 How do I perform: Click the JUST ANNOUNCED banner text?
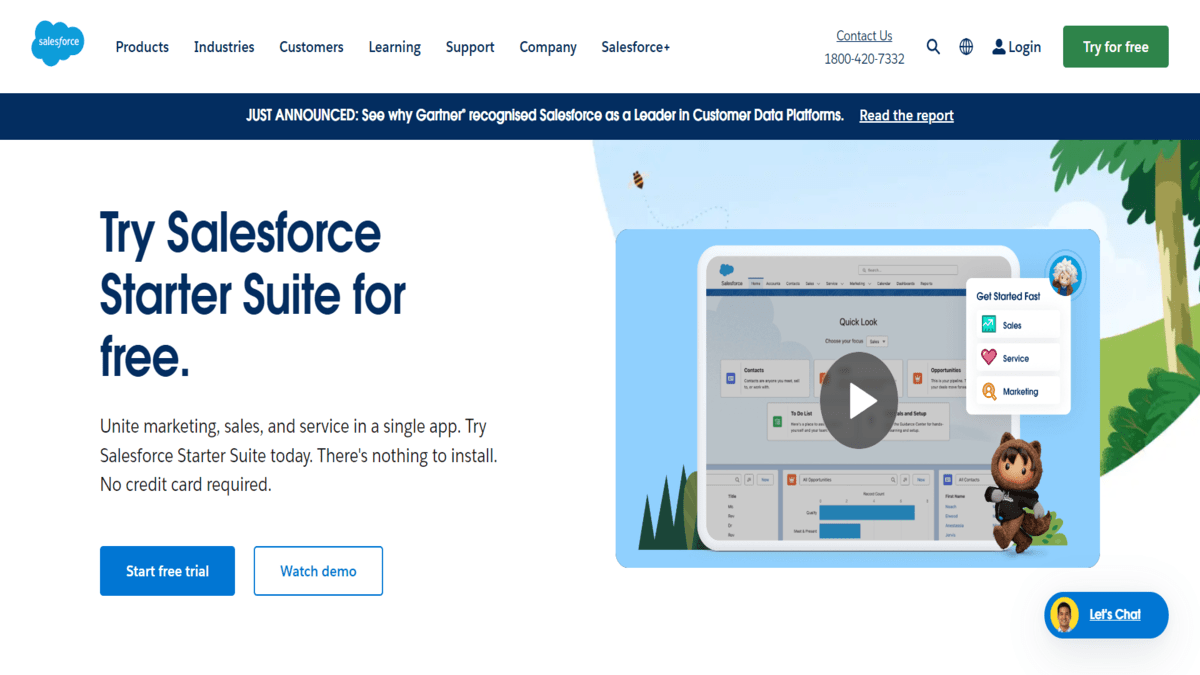click(x=545, y=116)
